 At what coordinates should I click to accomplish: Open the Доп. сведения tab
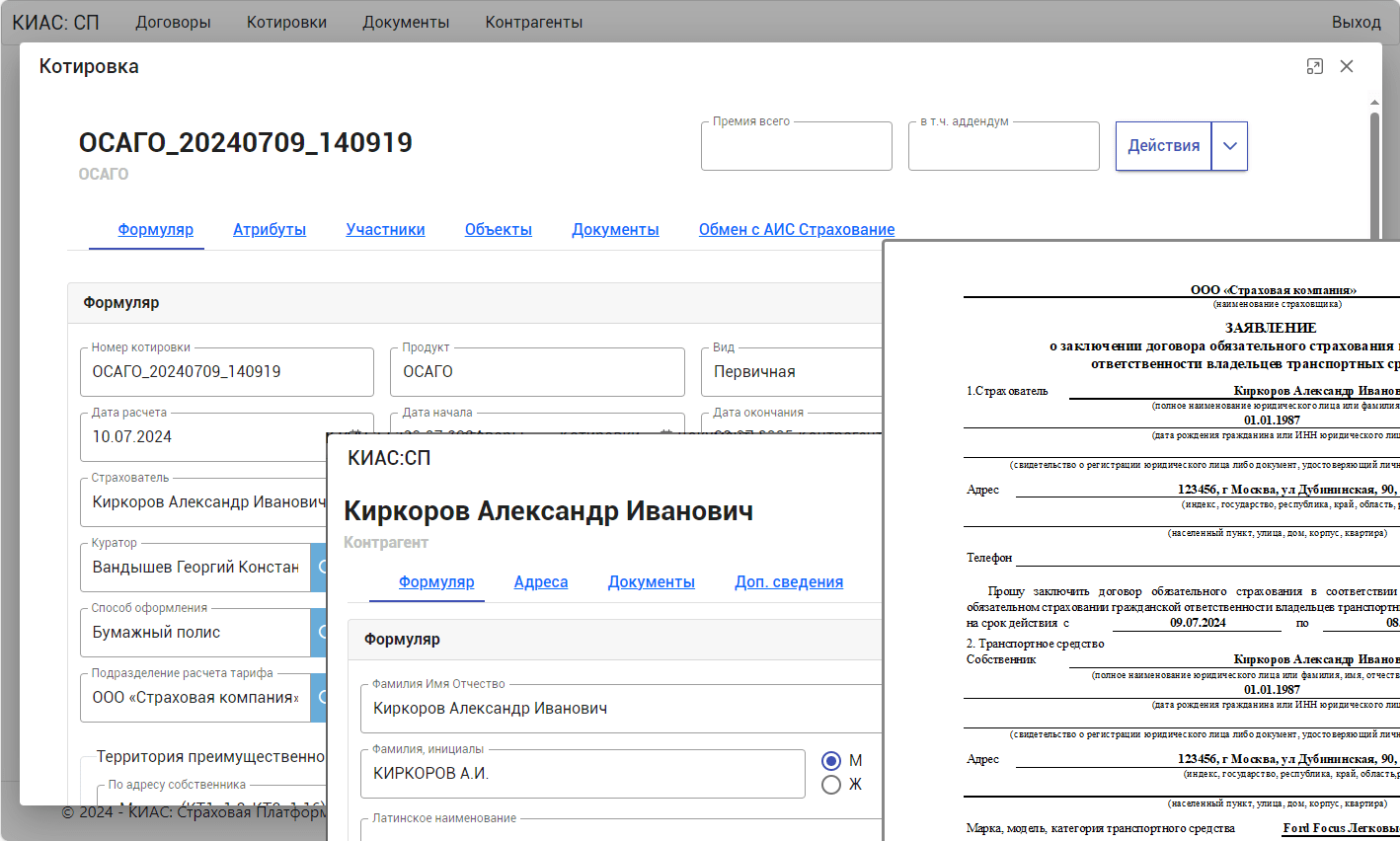click(x=789, y=582)
